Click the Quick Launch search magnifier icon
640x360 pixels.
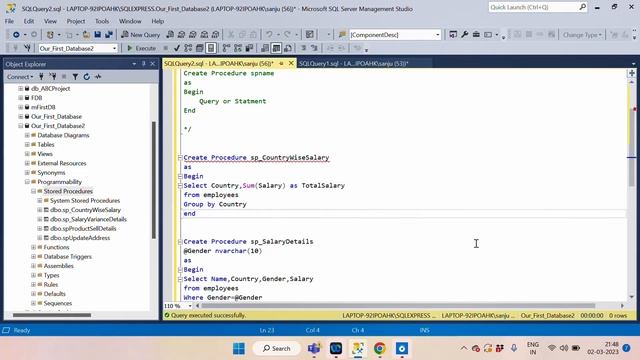click(582, 7)
